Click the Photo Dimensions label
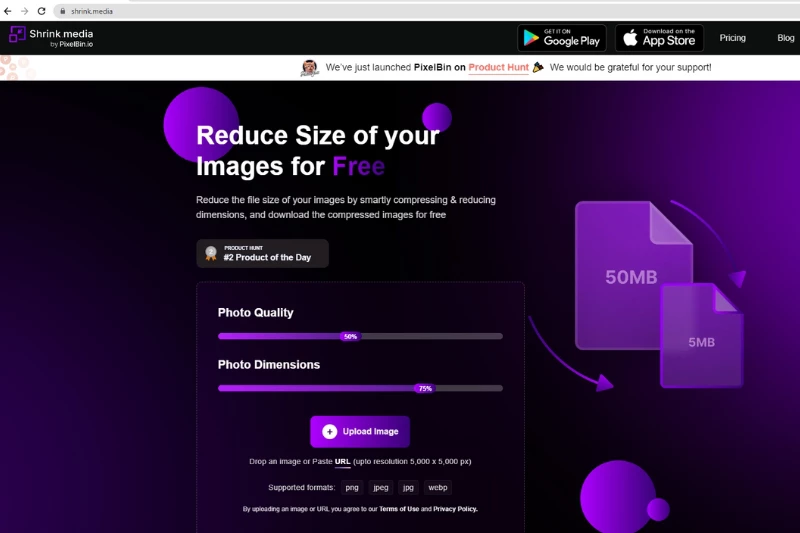The height and width of the screenshot is (533, 800). [269, 365]
